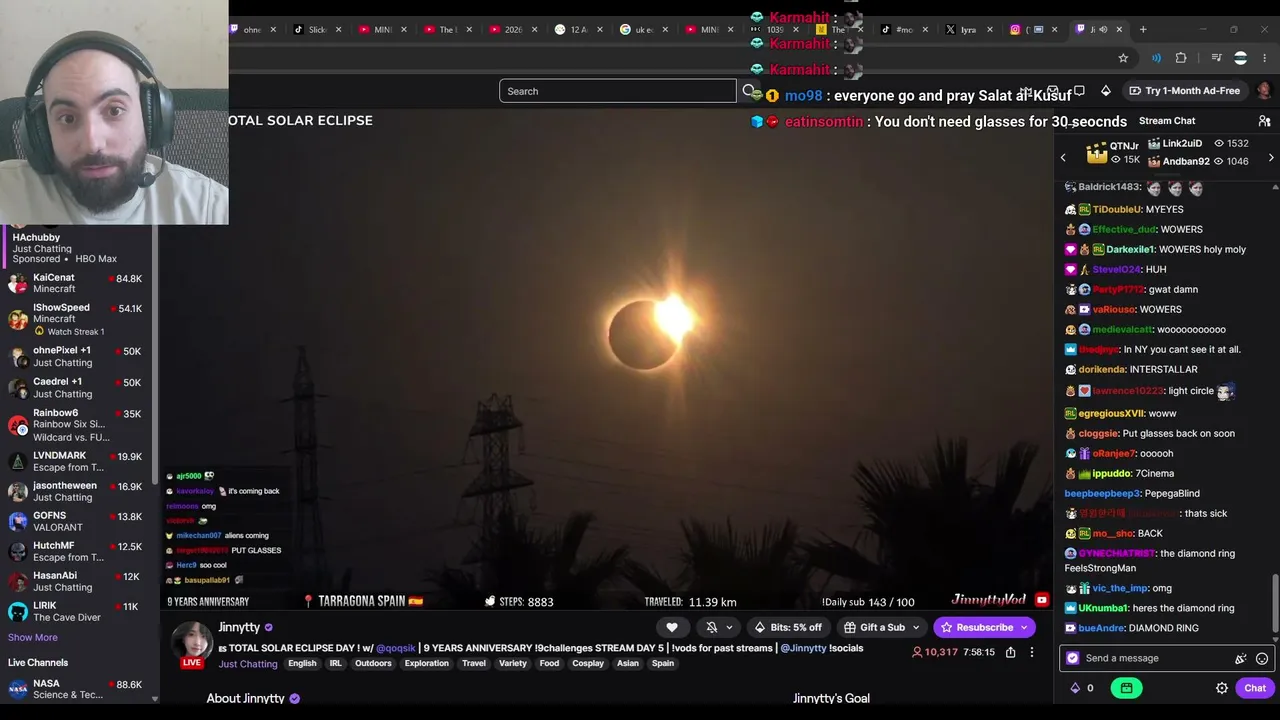Open Rainbow6 channel in sidebar

tap(78, 425)
